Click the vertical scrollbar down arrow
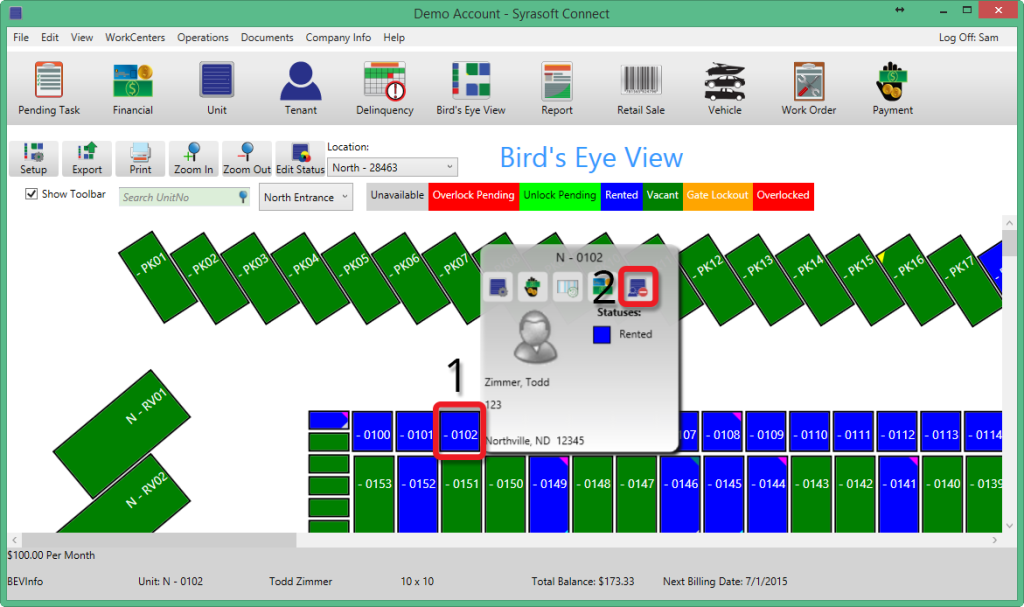This screenshot has height=607, width=1024. pyautogui.click(x=1010, y=525)
